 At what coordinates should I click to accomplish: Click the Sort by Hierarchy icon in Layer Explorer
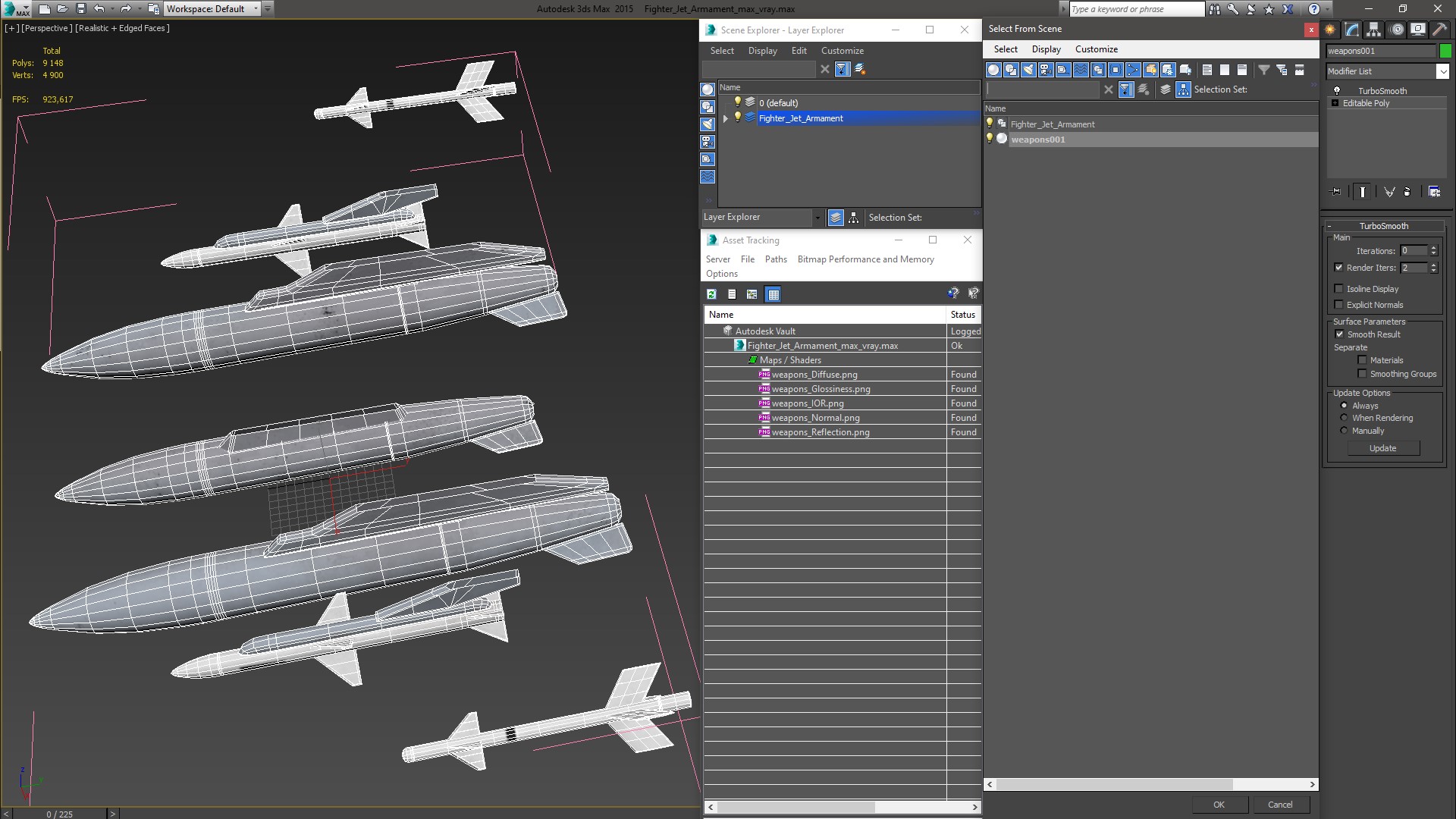[x=853, y=218]
